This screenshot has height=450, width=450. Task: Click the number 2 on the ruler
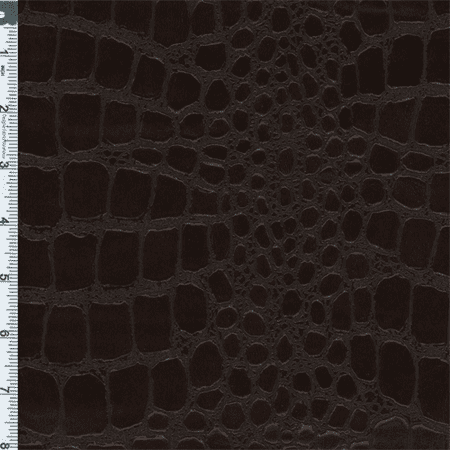[4, 109]
